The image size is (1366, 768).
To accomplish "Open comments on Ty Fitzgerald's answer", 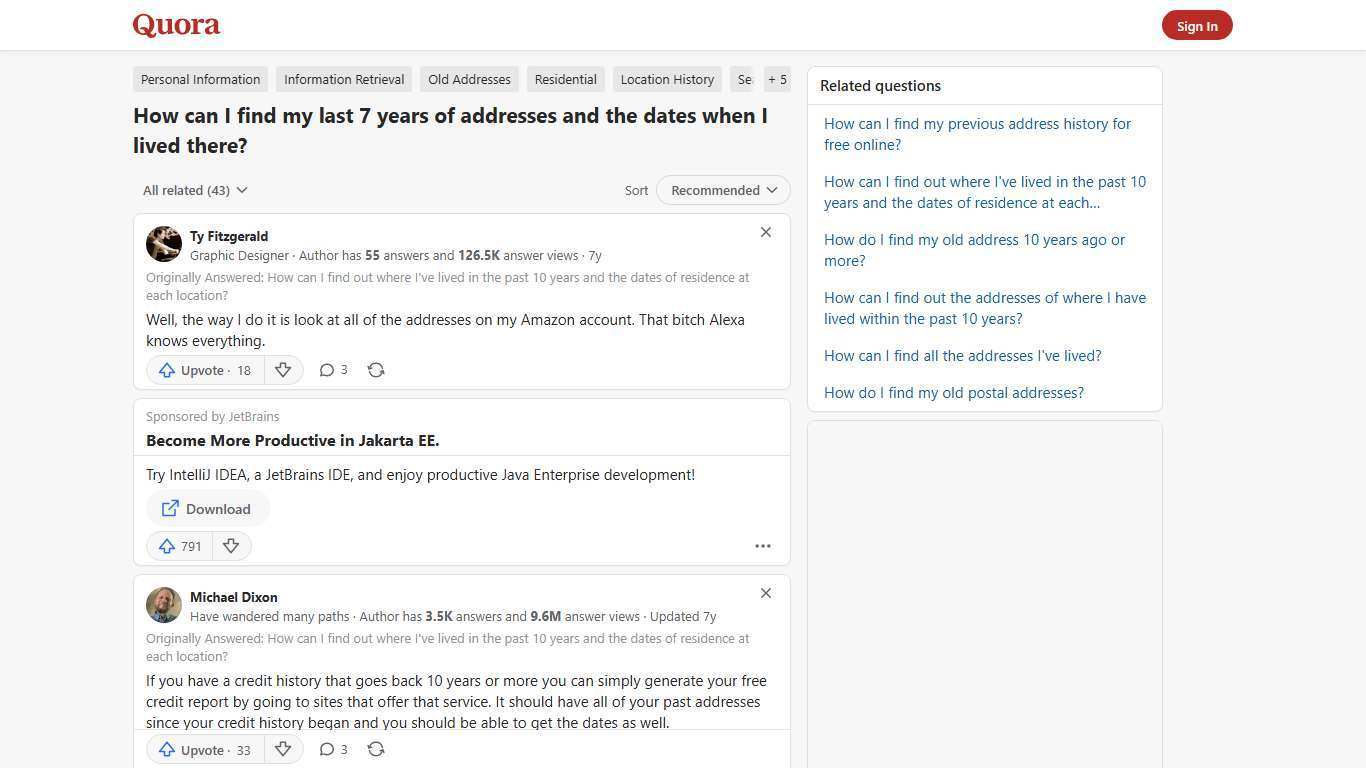I will [x=332, y=370].
